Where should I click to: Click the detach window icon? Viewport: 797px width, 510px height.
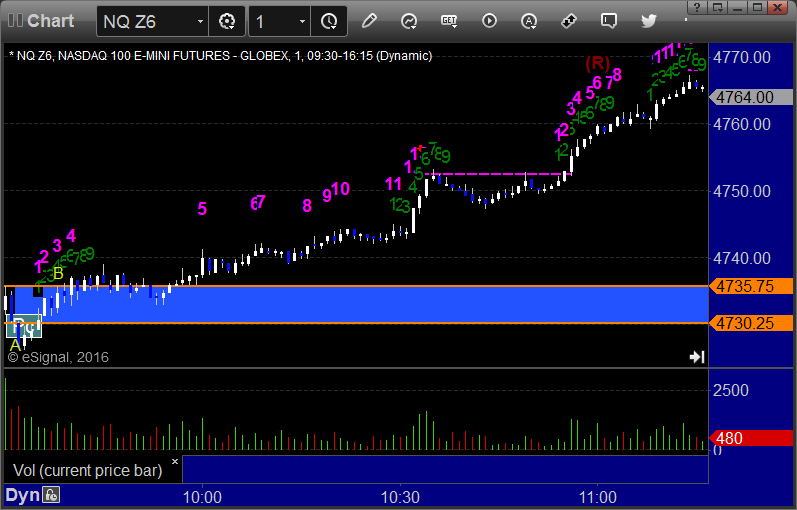pyautogui.click(x=718, y=7)
